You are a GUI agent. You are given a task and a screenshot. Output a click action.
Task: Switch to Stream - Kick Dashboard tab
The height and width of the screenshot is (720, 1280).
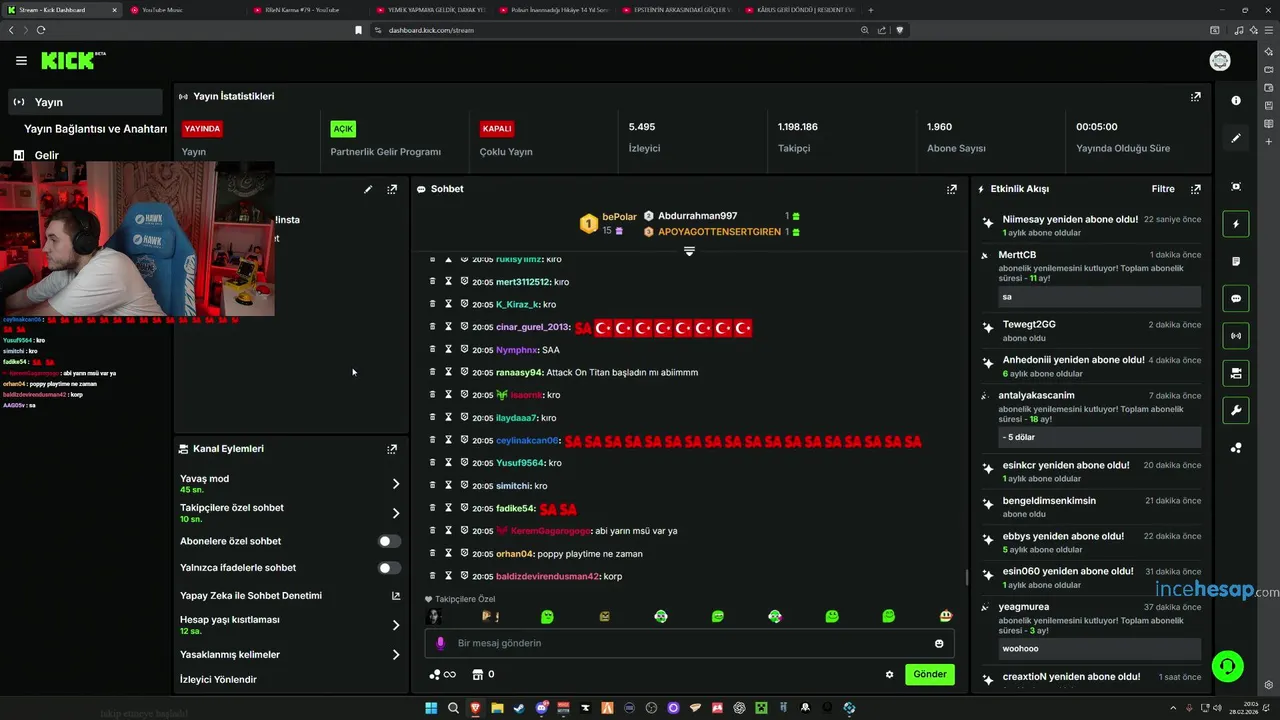point(60,10)
